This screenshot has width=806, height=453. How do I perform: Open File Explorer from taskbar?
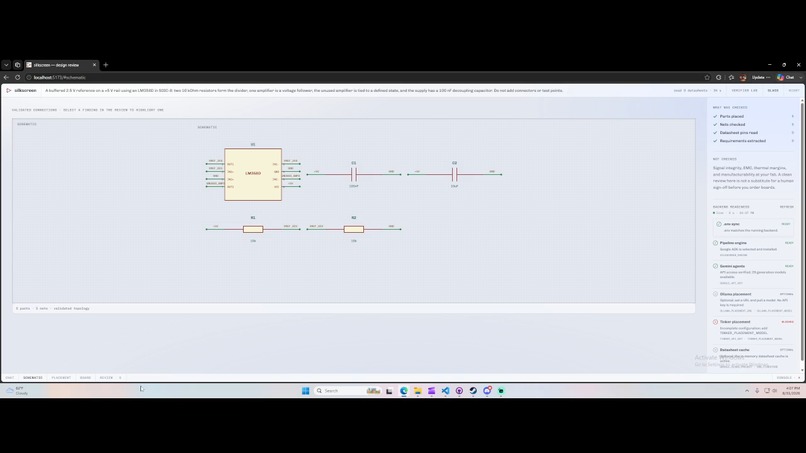(x=418, y=391)
